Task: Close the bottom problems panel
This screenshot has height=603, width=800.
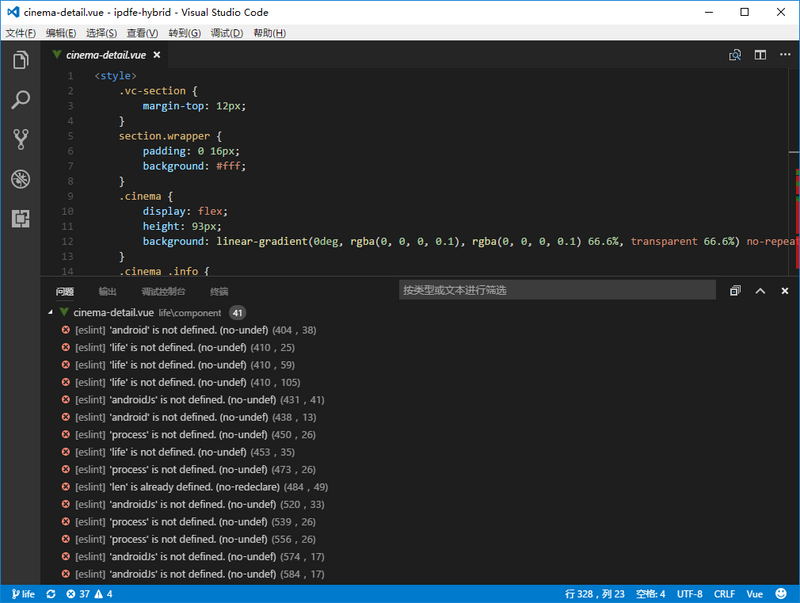Action: point(785,291)
